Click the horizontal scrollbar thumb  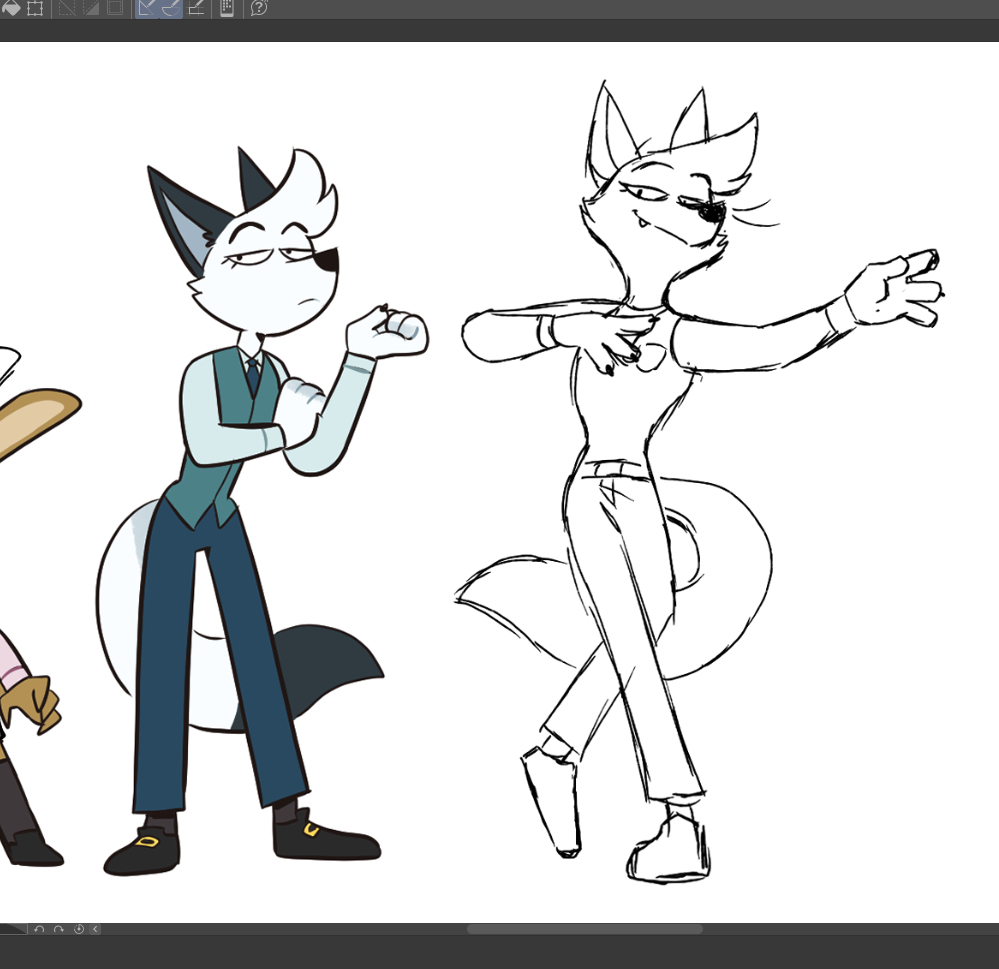click(584, 929)
